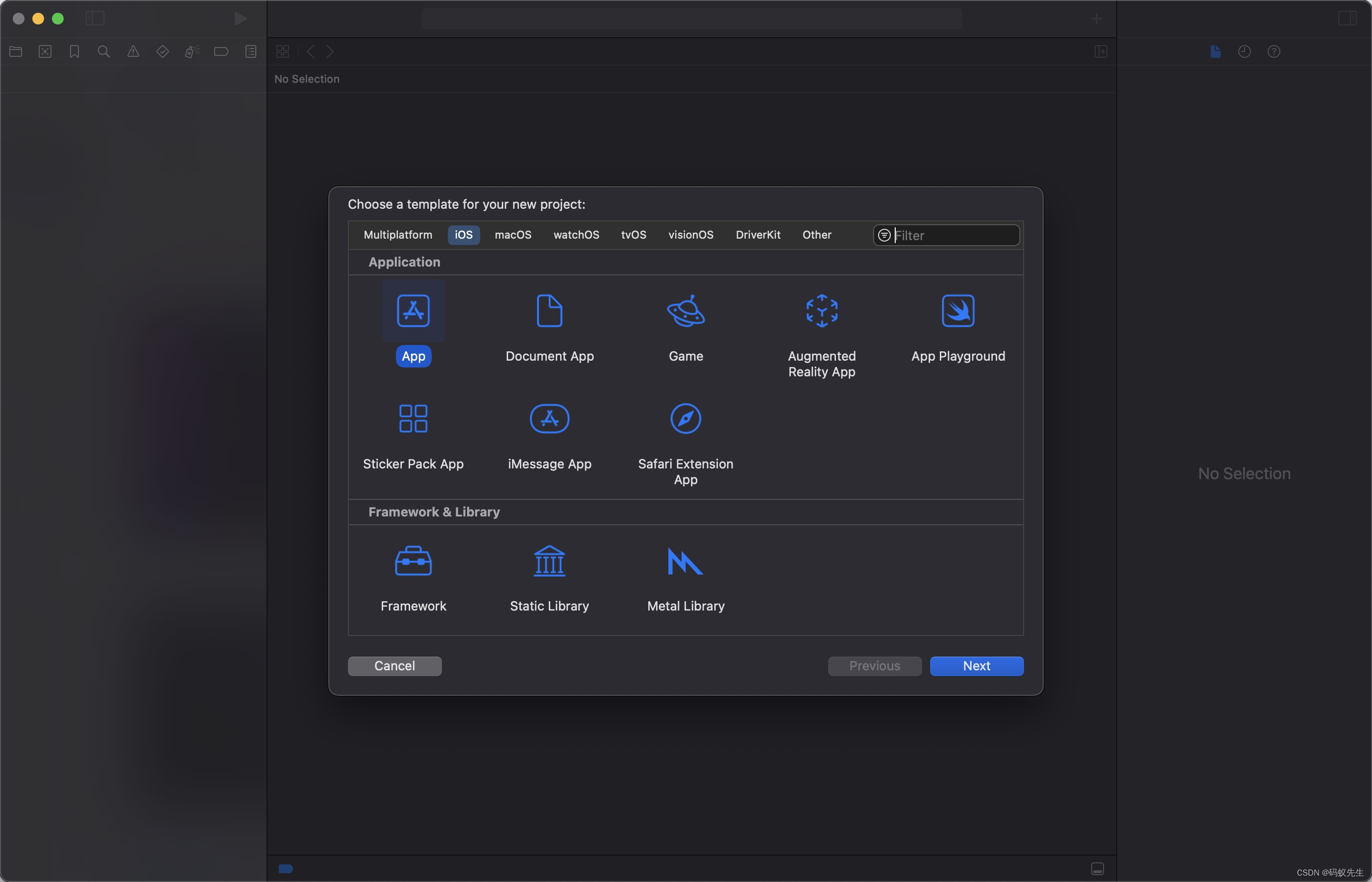Viewport: 1372px width, 882px height.
Task: Click the Other platform tab
Action: point(817,234)
